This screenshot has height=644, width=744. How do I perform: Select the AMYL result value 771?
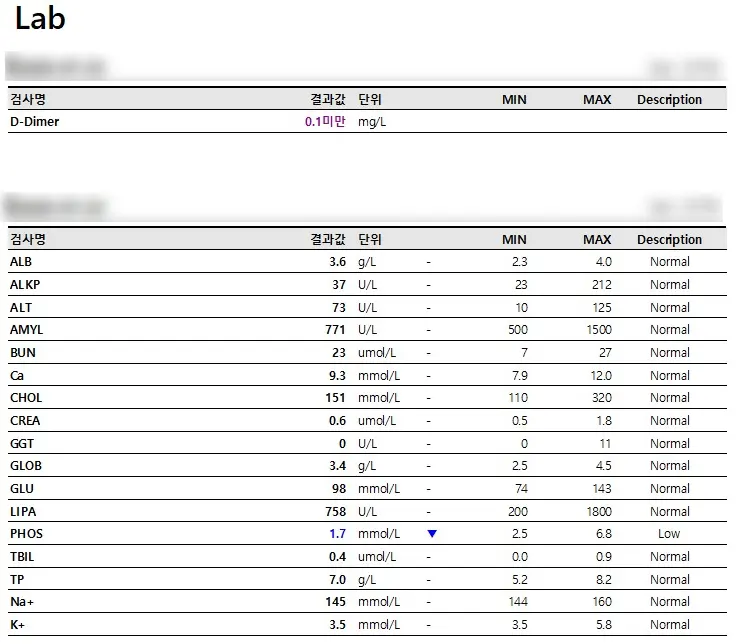(x=335, y=330)
